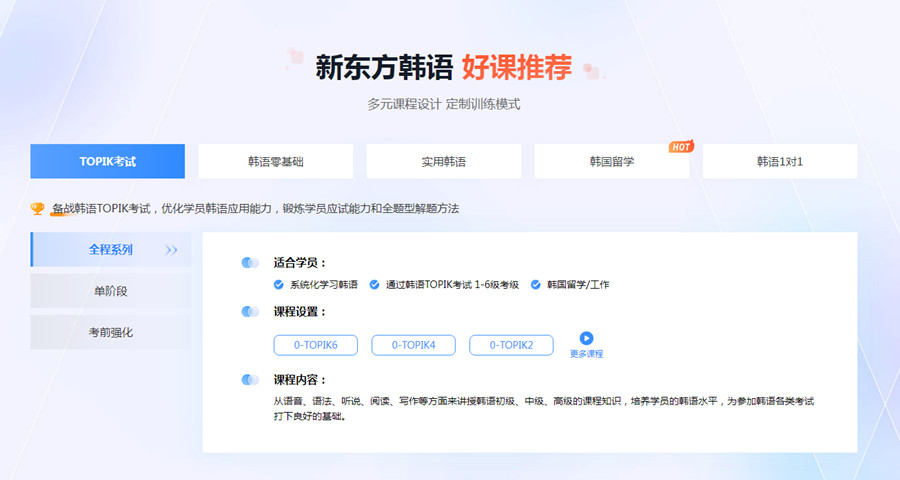Screen dimensions: 900x480
Task: Expand the 全程系列 sidebar section
Action: pos(110,250)
